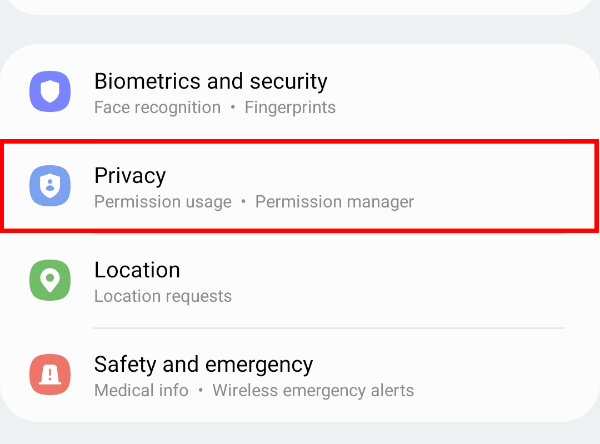Tap the red Safety and emergency icon
The width and height of the screenshot is (600, 444).
pyautogui.click(x=50, y=374)
